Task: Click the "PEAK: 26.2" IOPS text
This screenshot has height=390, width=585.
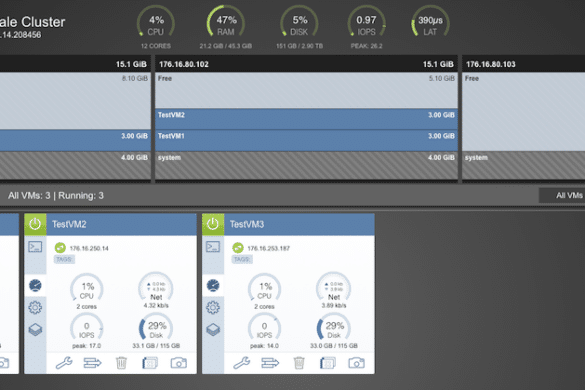Action: tap(366, 46)
